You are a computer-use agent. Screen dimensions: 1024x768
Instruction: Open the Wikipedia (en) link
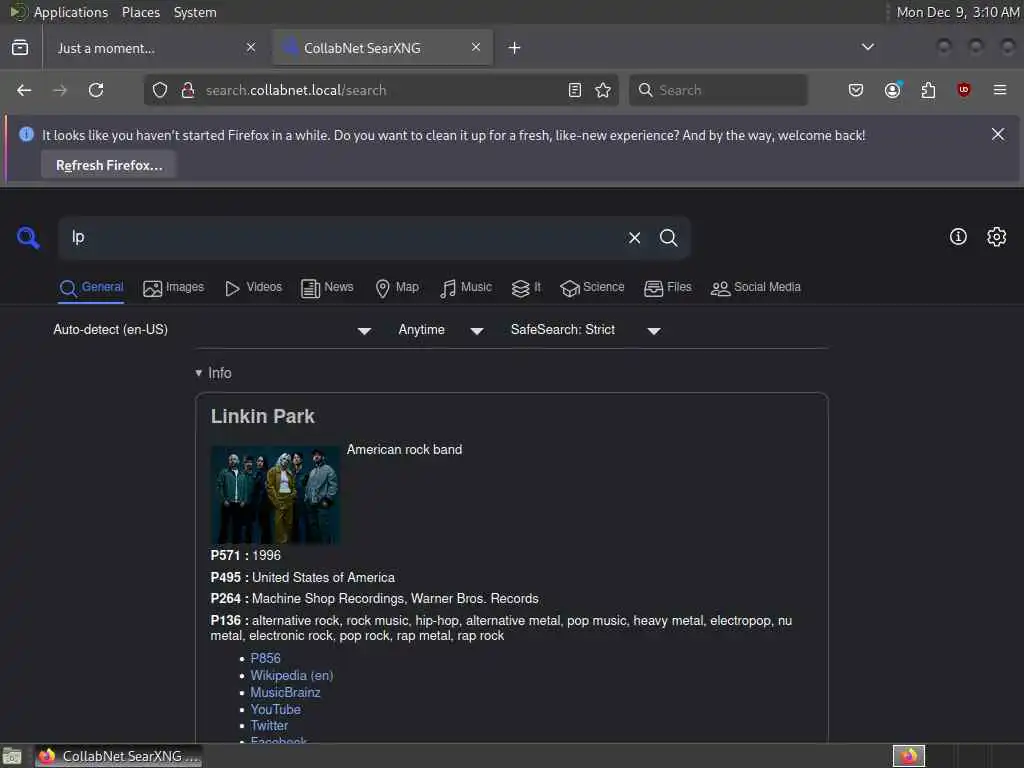(292, 675)
